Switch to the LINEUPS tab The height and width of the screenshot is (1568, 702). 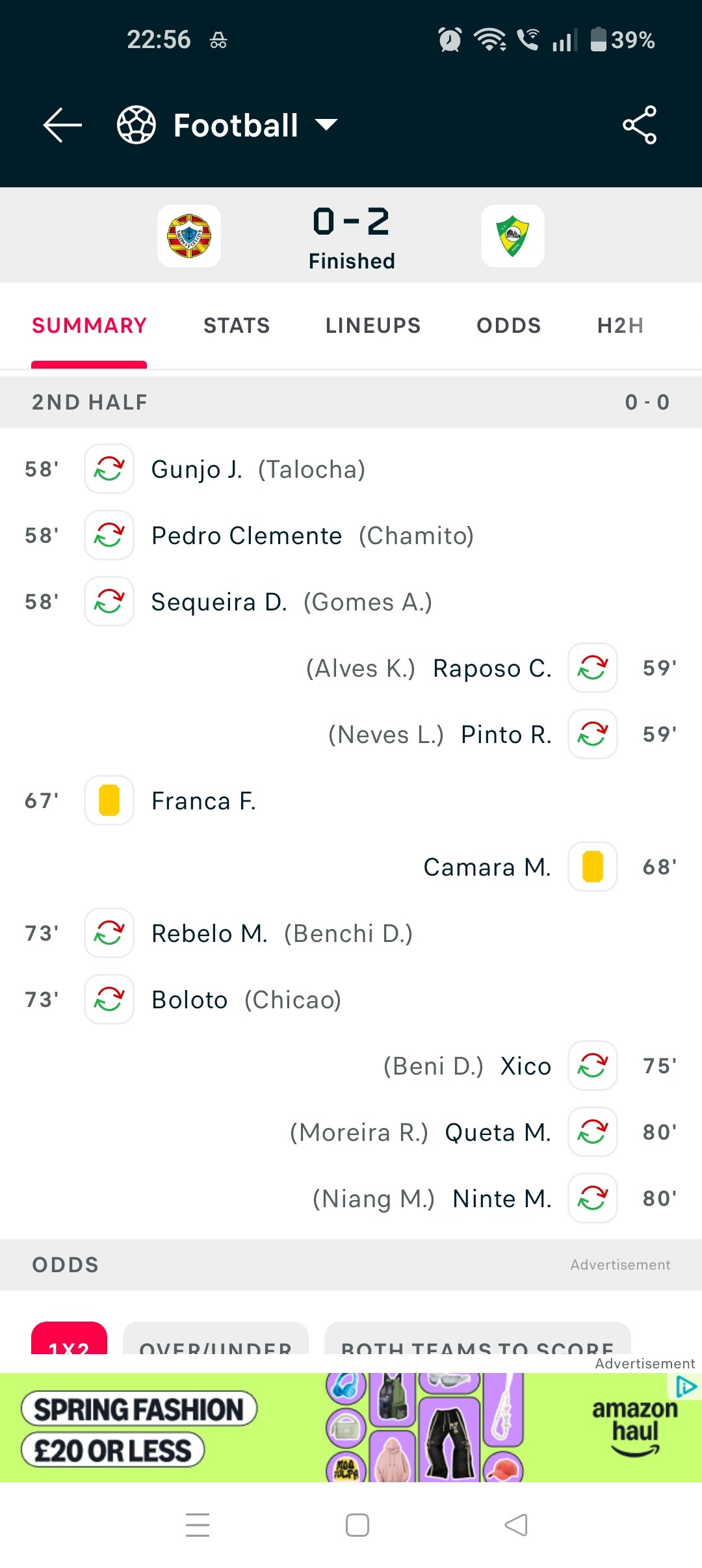373,326
